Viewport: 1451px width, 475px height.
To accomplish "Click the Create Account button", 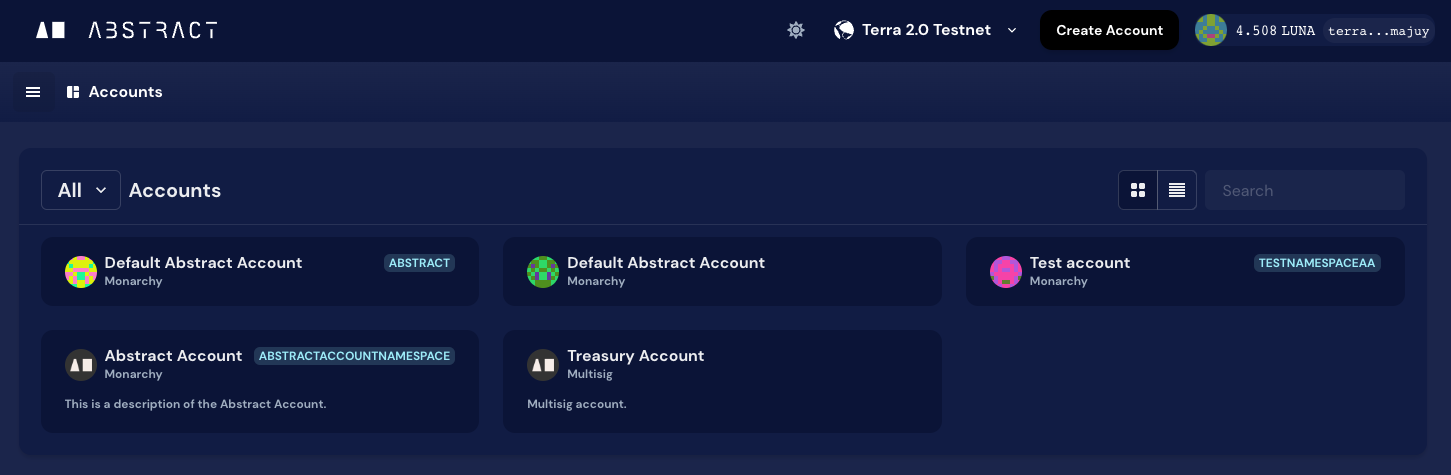I will tap(1109, 30).
